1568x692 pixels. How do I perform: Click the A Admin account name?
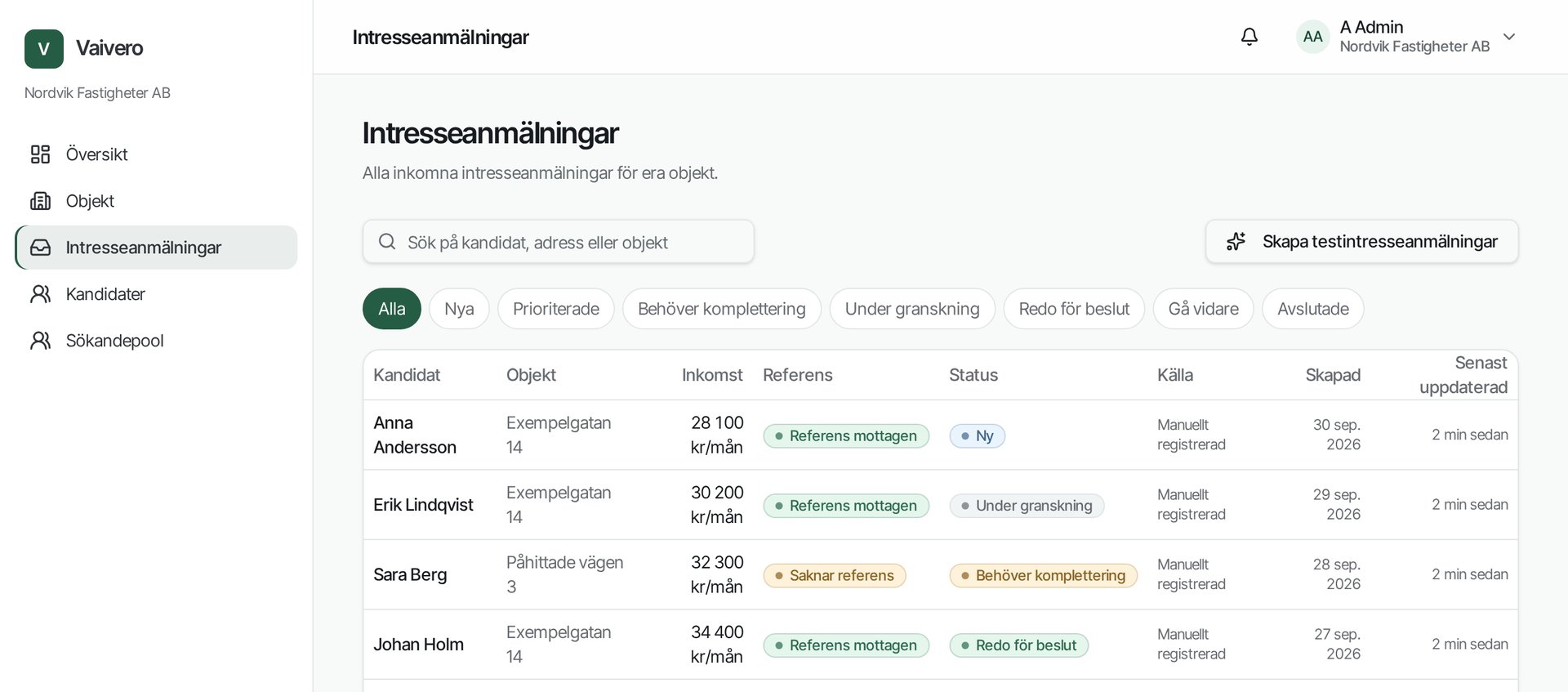click(x=1371, y=27)
